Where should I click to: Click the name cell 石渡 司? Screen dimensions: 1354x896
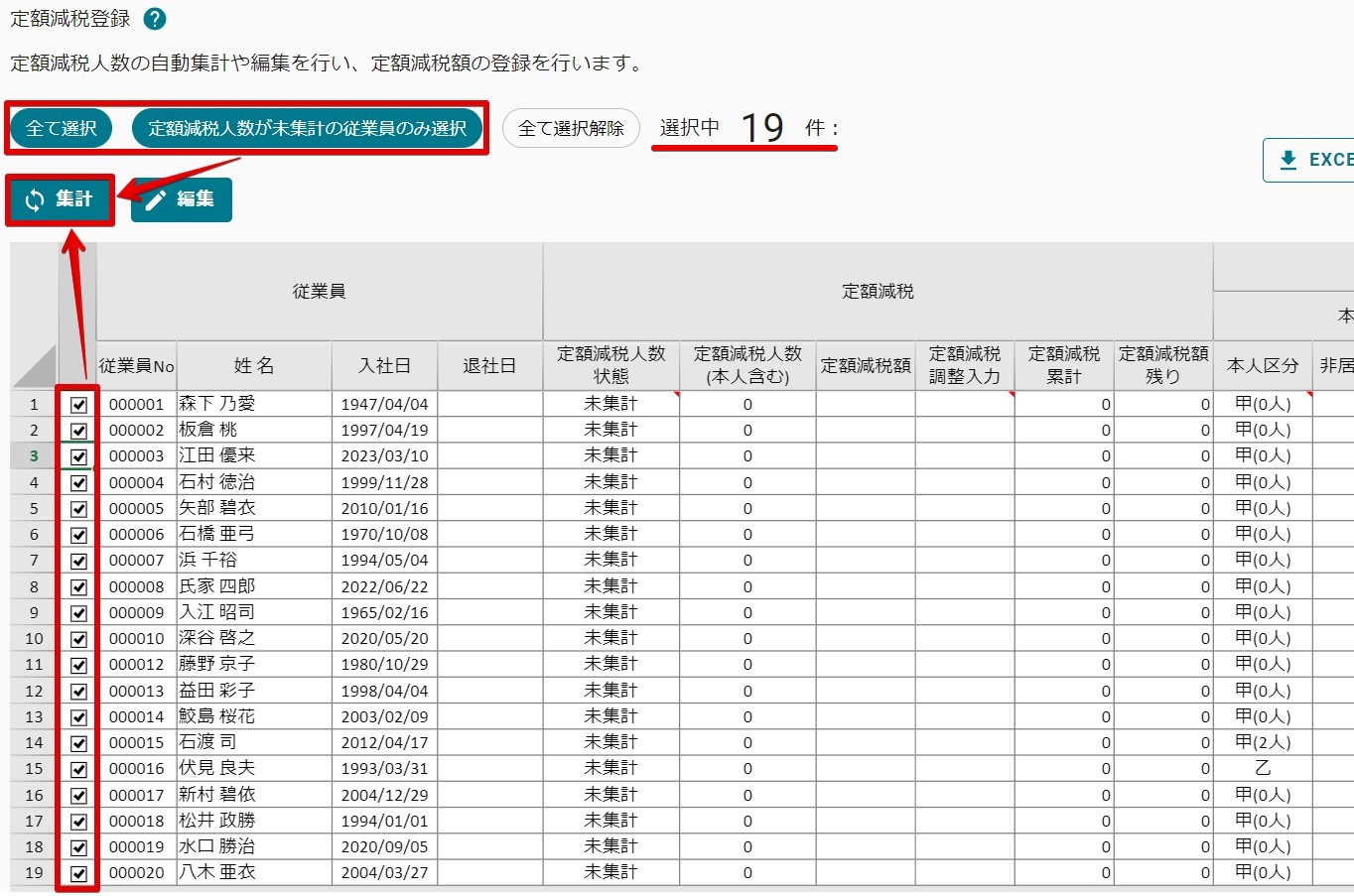(x=254, y=743)
